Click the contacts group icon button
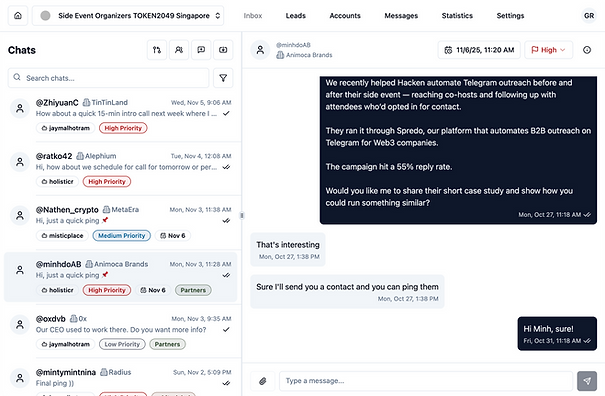This screenshot has height=396, width=605. [x=179, y=50]
